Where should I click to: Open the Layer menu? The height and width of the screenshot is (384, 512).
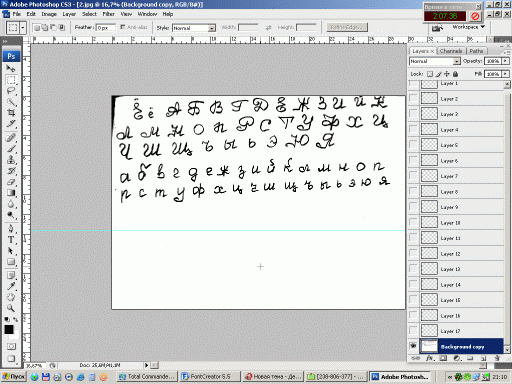coord(69,14)
